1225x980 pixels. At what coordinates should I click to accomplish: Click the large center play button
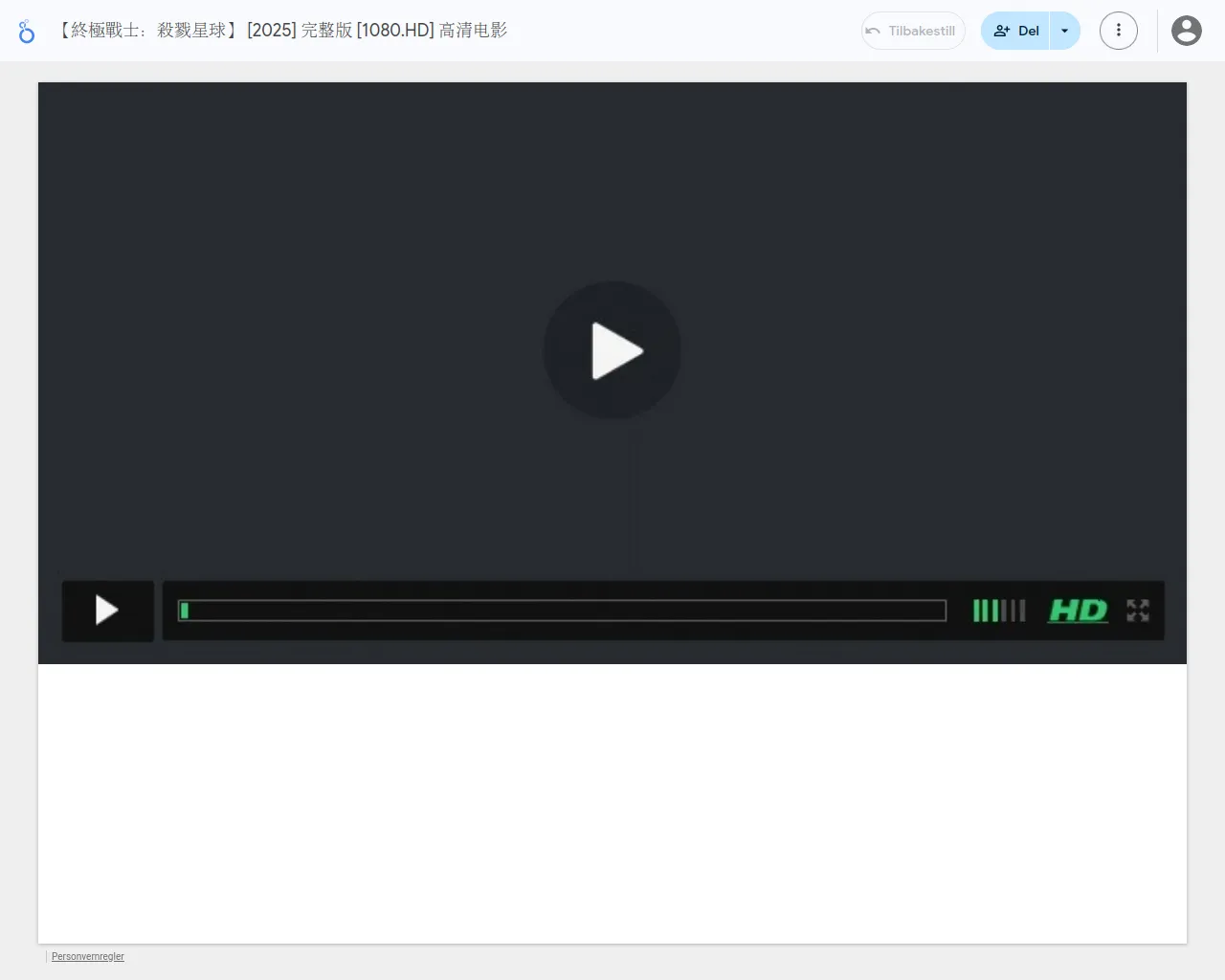point(612,350)
